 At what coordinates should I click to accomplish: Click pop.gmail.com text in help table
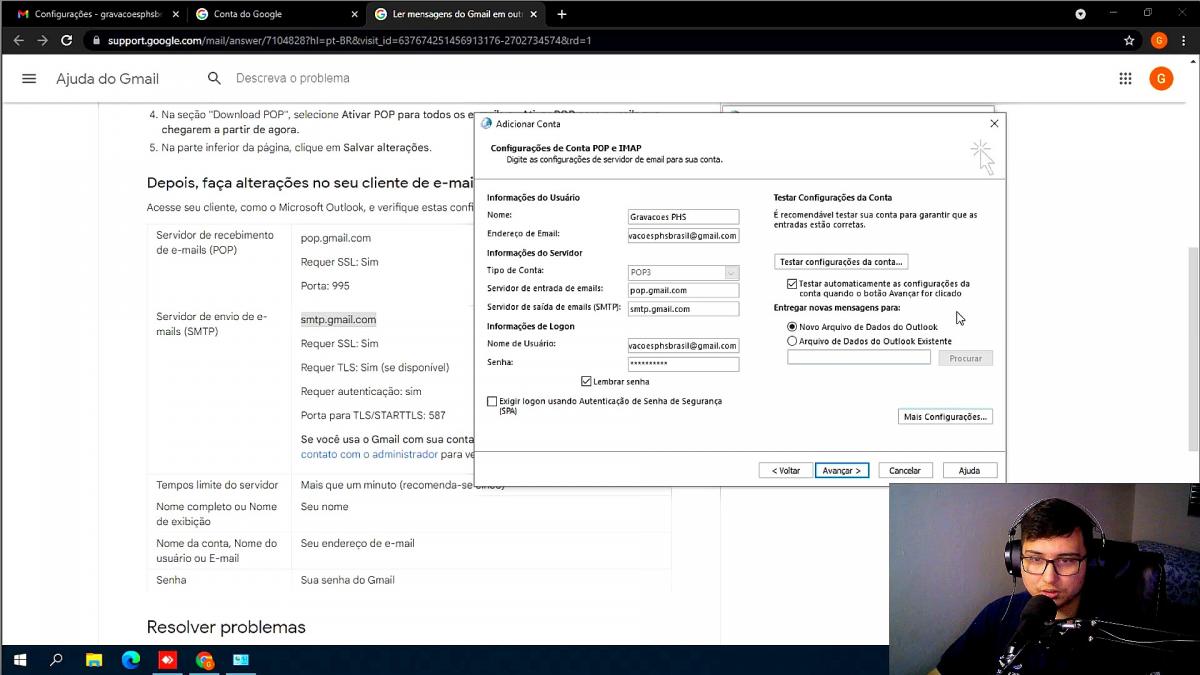[x=336, y=238]
